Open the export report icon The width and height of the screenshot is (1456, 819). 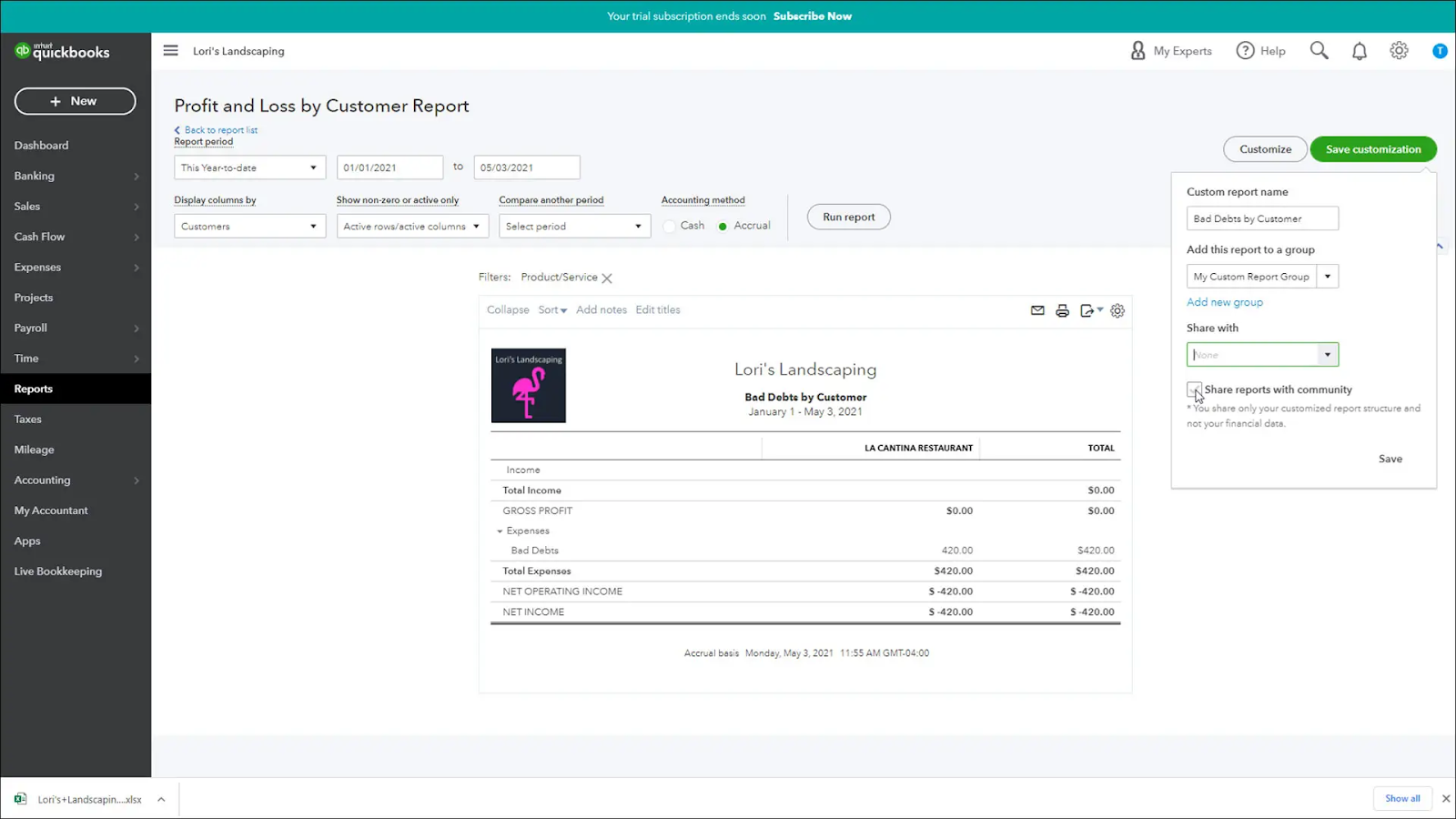pyautogui.click(x=1090, y=310)
